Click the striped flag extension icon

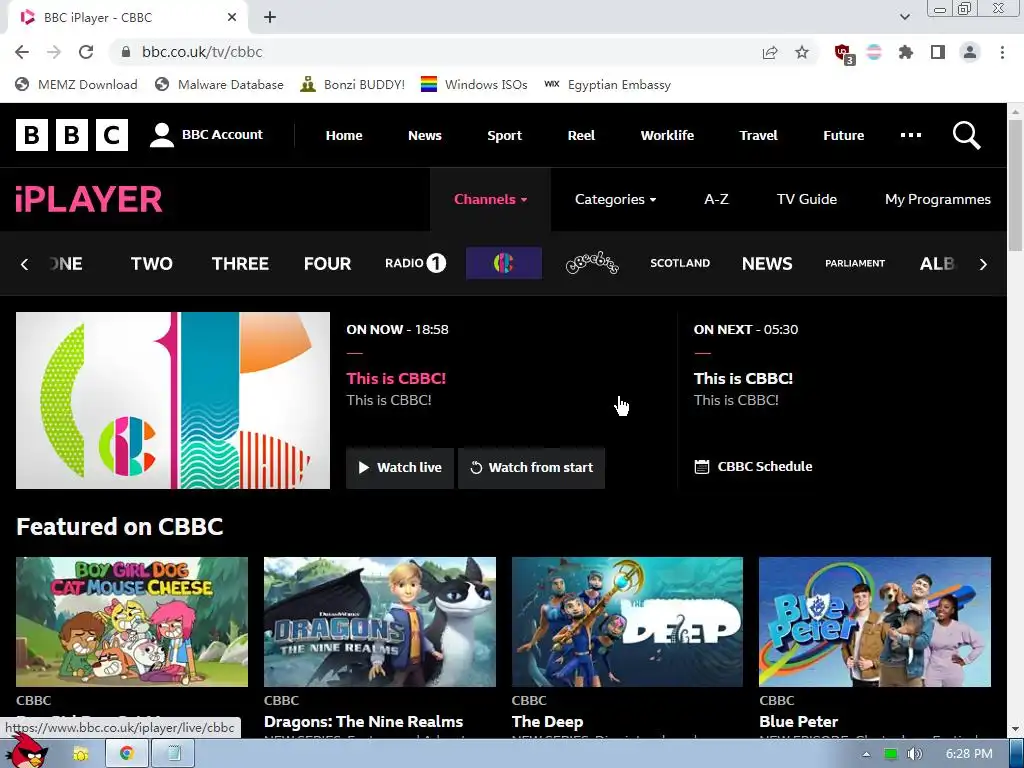pyautogui.click(x=874, y=52)
